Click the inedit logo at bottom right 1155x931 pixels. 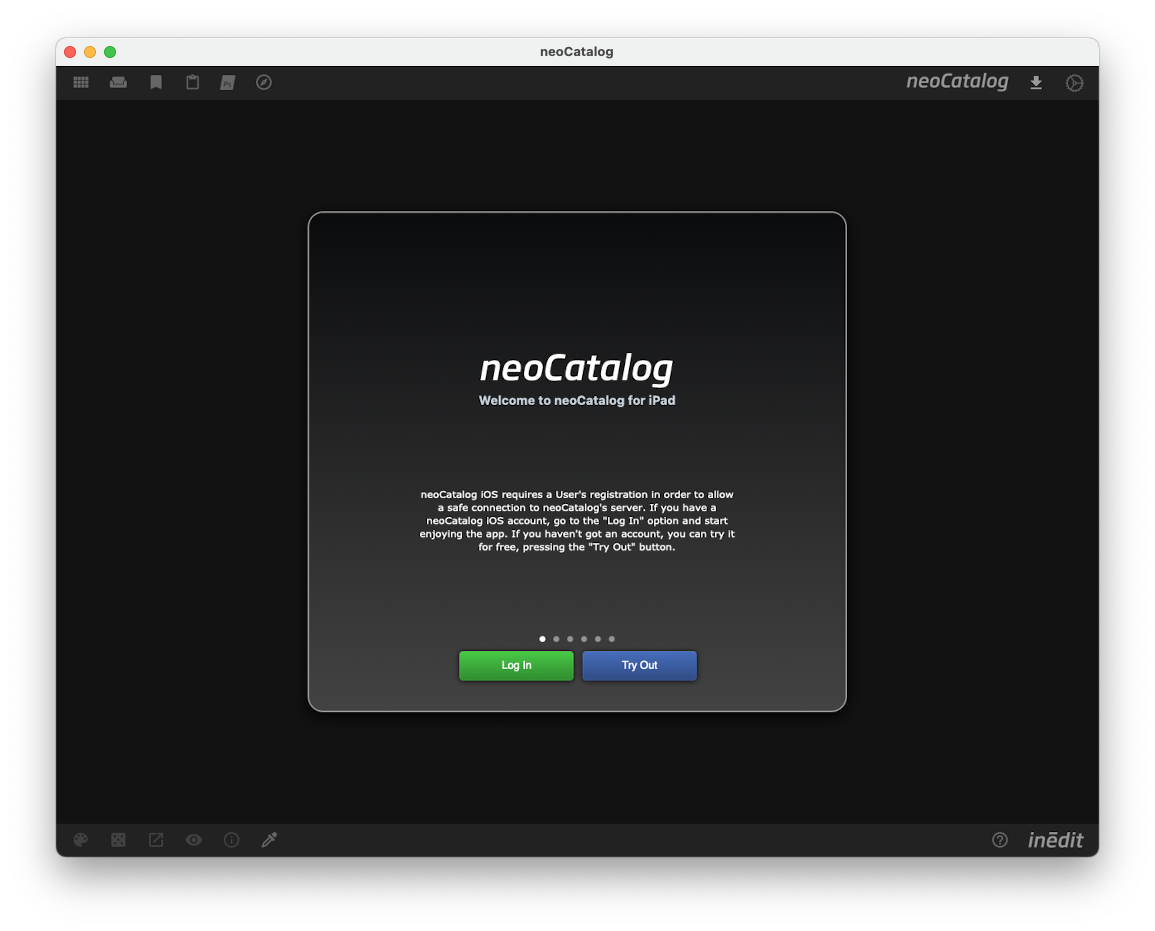tap(1056, 840)
